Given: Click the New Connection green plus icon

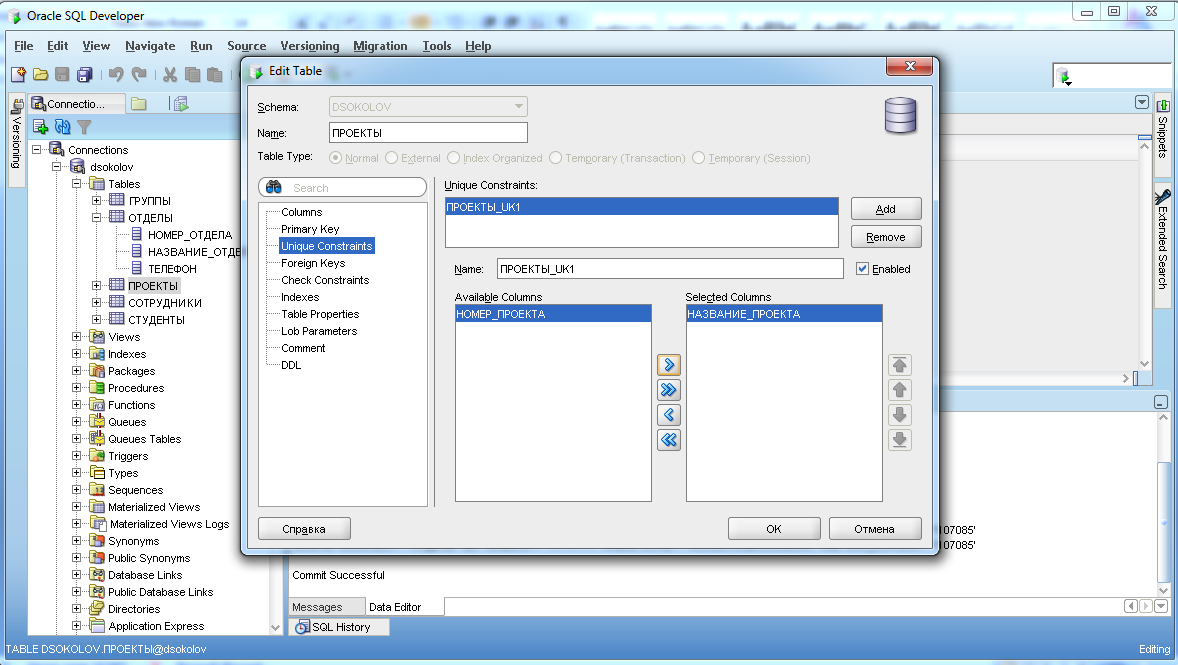Looking at the screenshot, I should [x=40, y=127].
